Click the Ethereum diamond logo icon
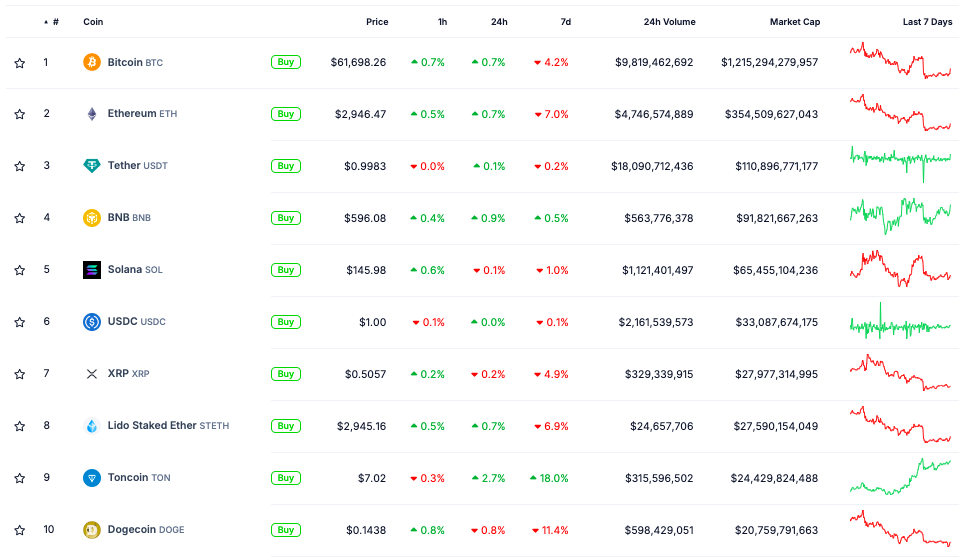The image size is (966, 560). (x=92, y=114)
